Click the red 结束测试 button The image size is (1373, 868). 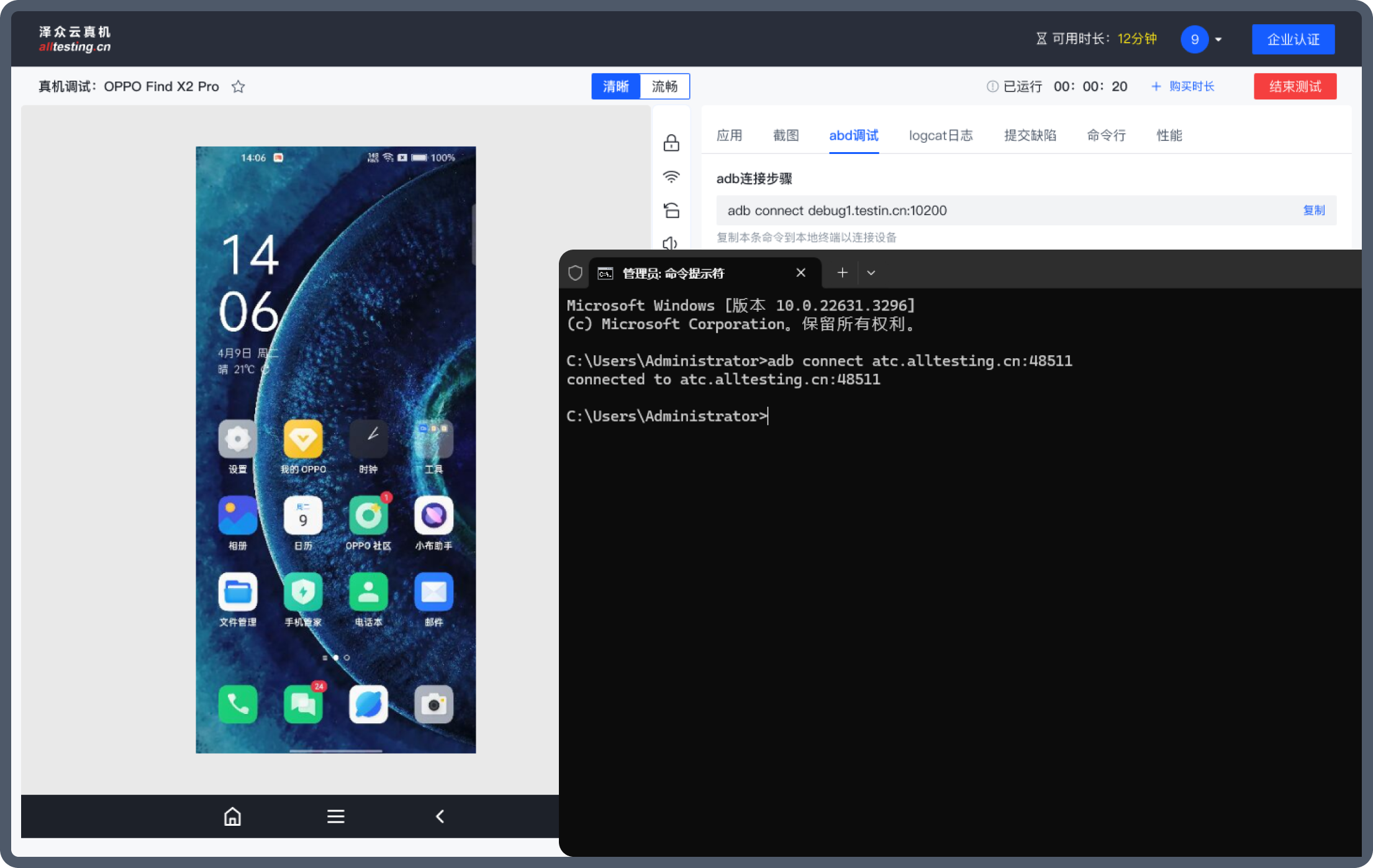[x=1295, y=86]
